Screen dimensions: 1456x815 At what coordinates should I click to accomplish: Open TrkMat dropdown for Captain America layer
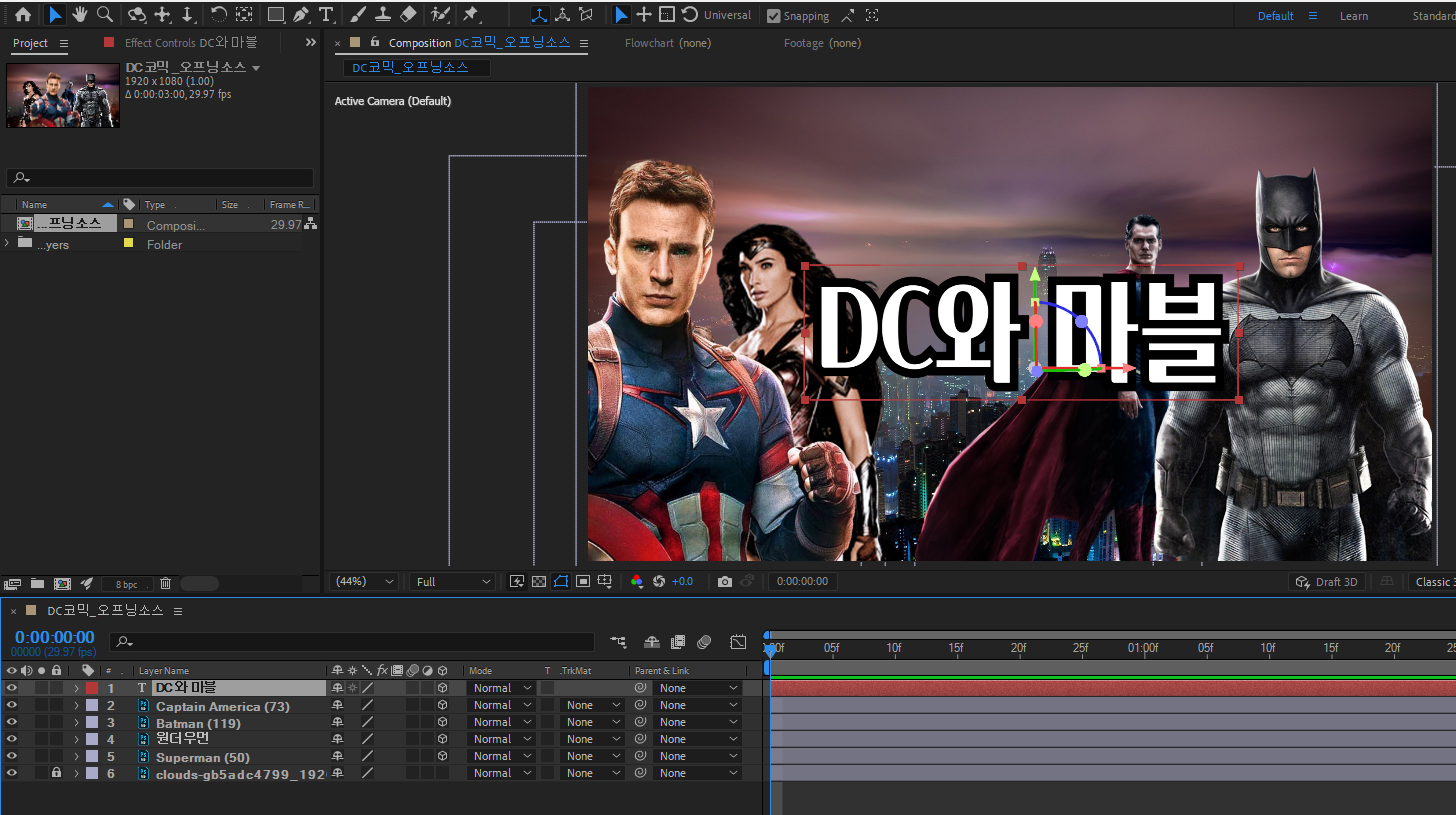591,705
